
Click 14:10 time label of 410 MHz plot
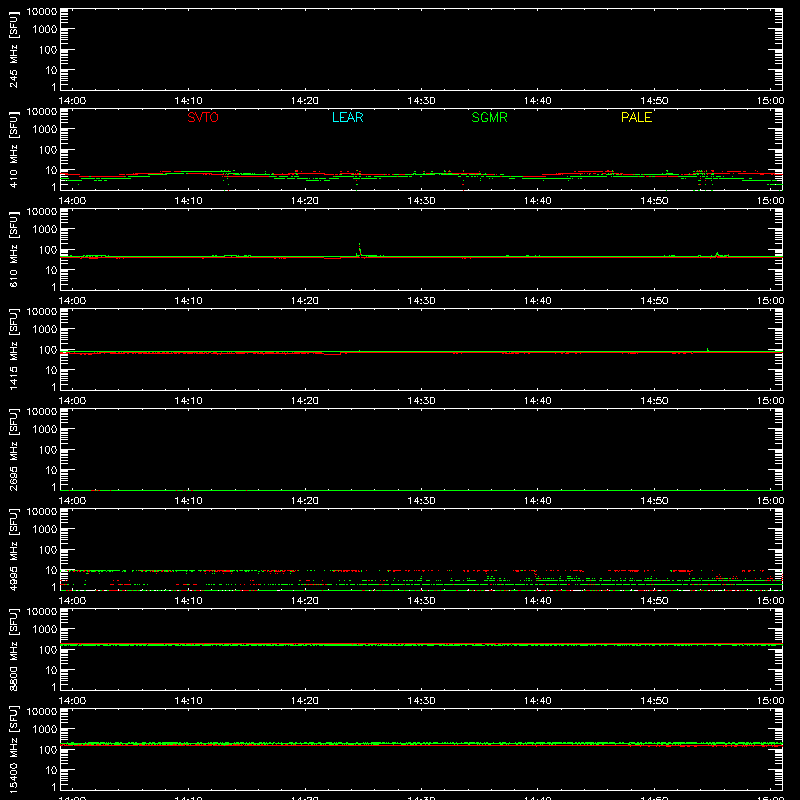pos(189,201)
